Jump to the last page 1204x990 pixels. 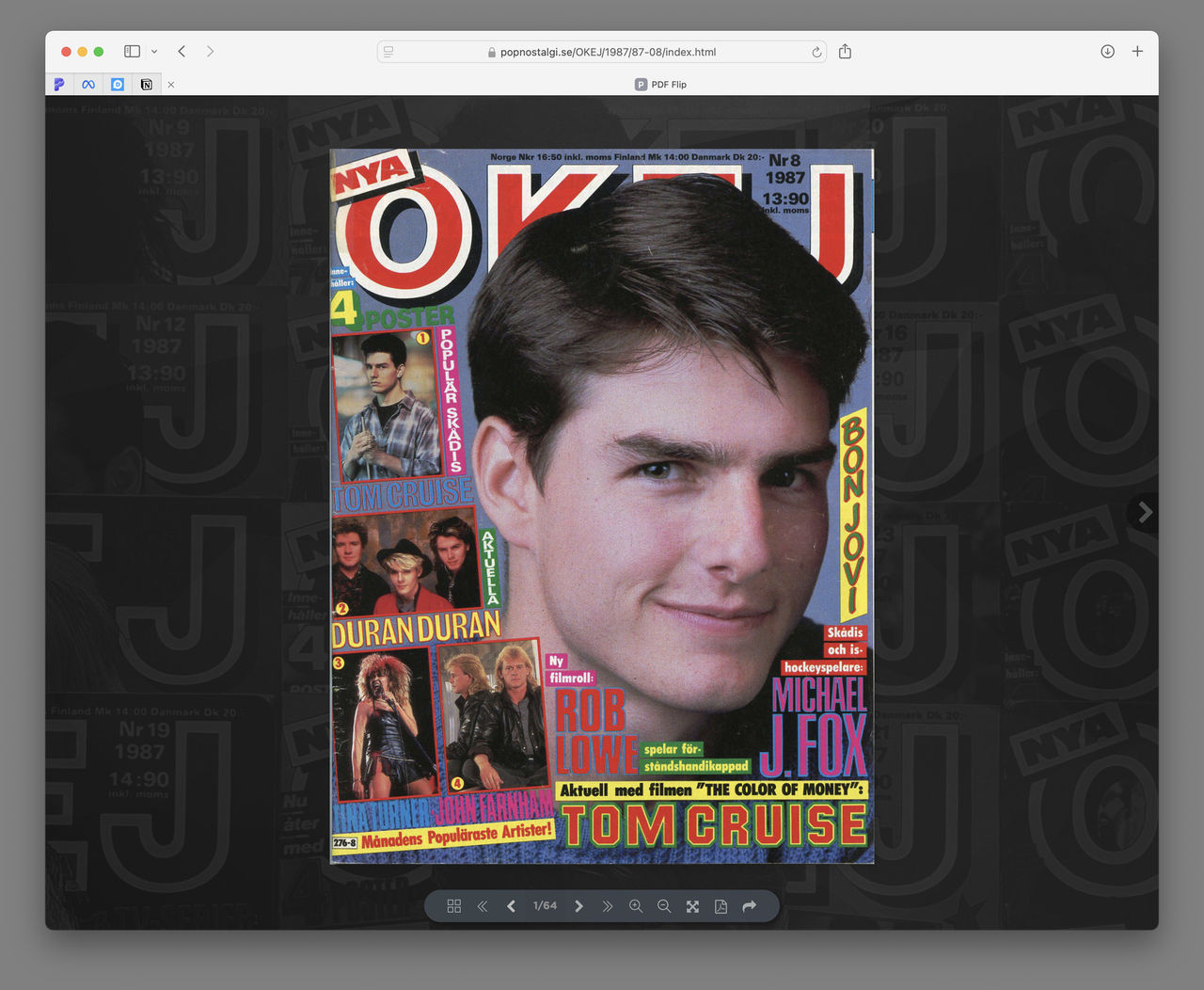click(608, 906)
